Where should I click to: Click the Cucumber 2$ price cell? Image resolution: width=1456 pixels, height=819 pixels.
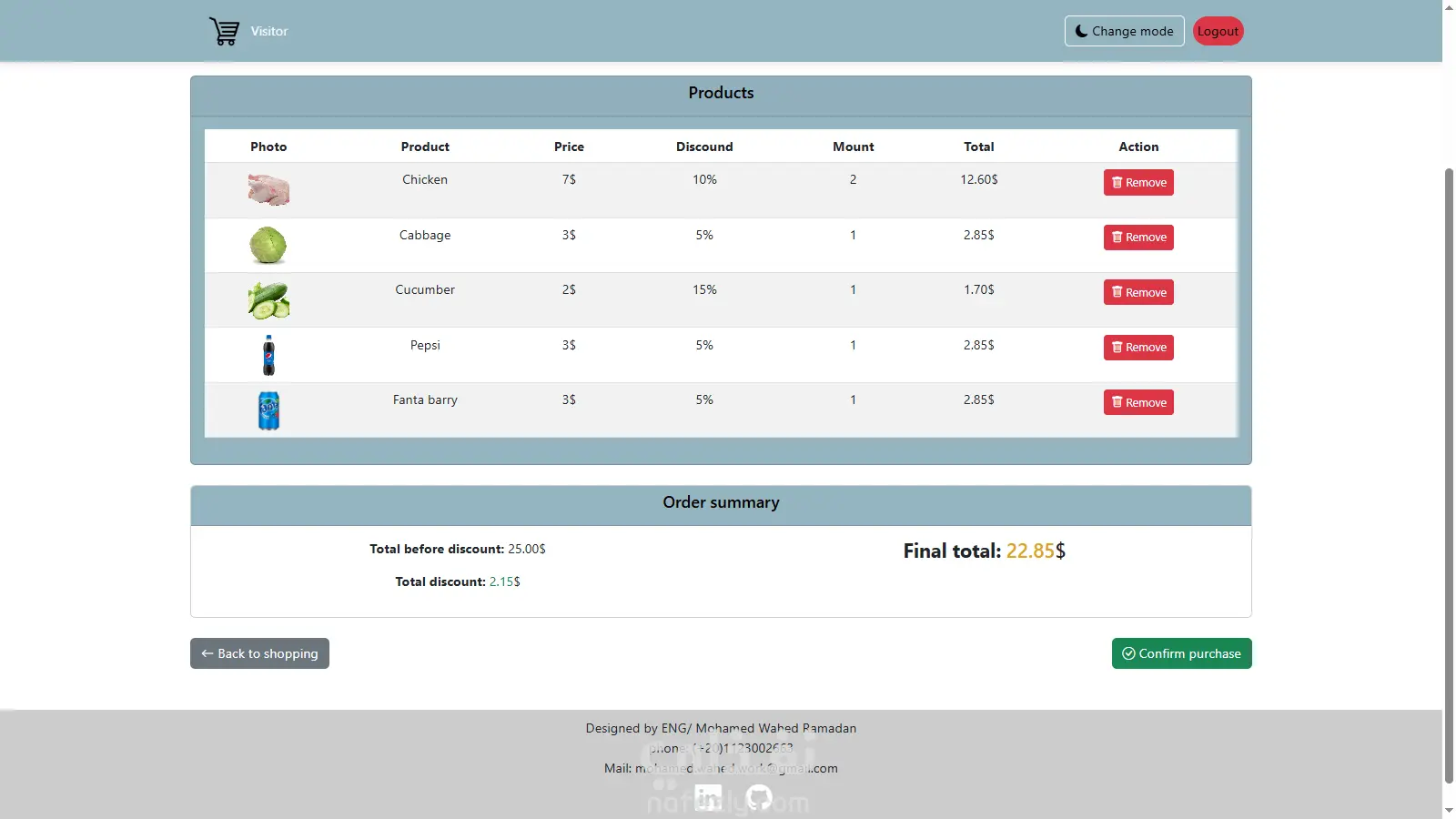click(569, 289)
